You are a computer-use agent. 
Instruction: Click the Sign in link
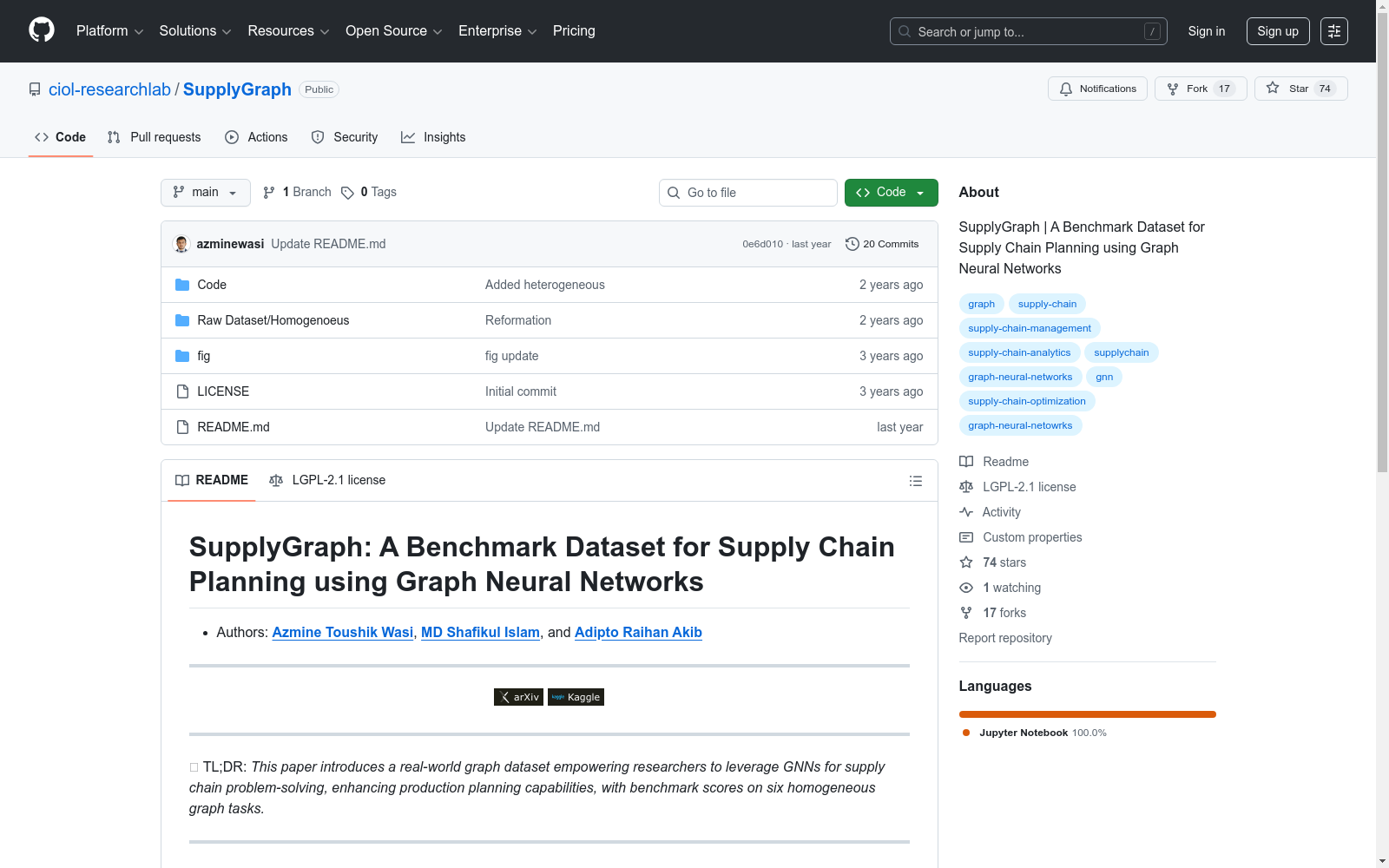click(x=1207, y=31)
